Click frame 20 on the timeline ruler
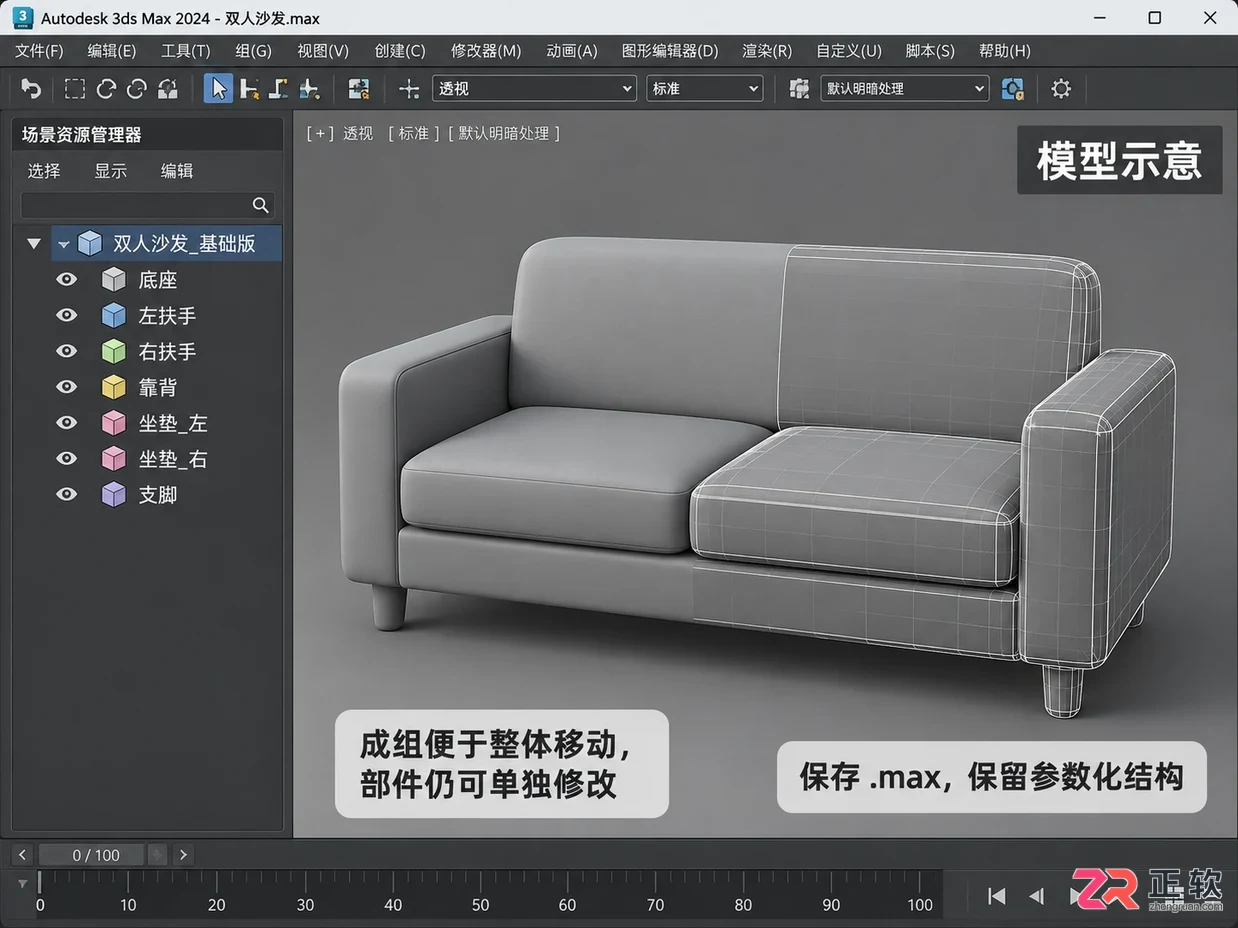Screen dimensions: 1238x928 (216, 904)
